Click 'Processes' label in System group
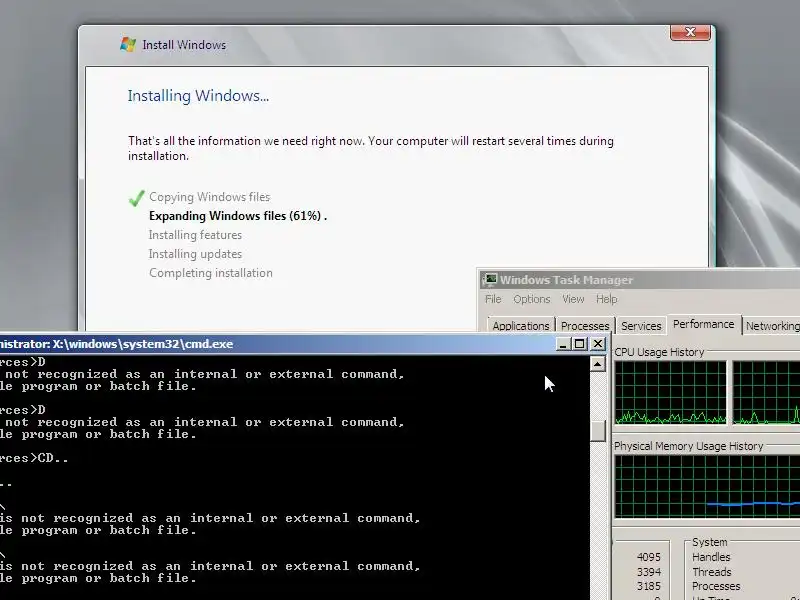Viewport: 800px width, 600px height. click(716, 586)
